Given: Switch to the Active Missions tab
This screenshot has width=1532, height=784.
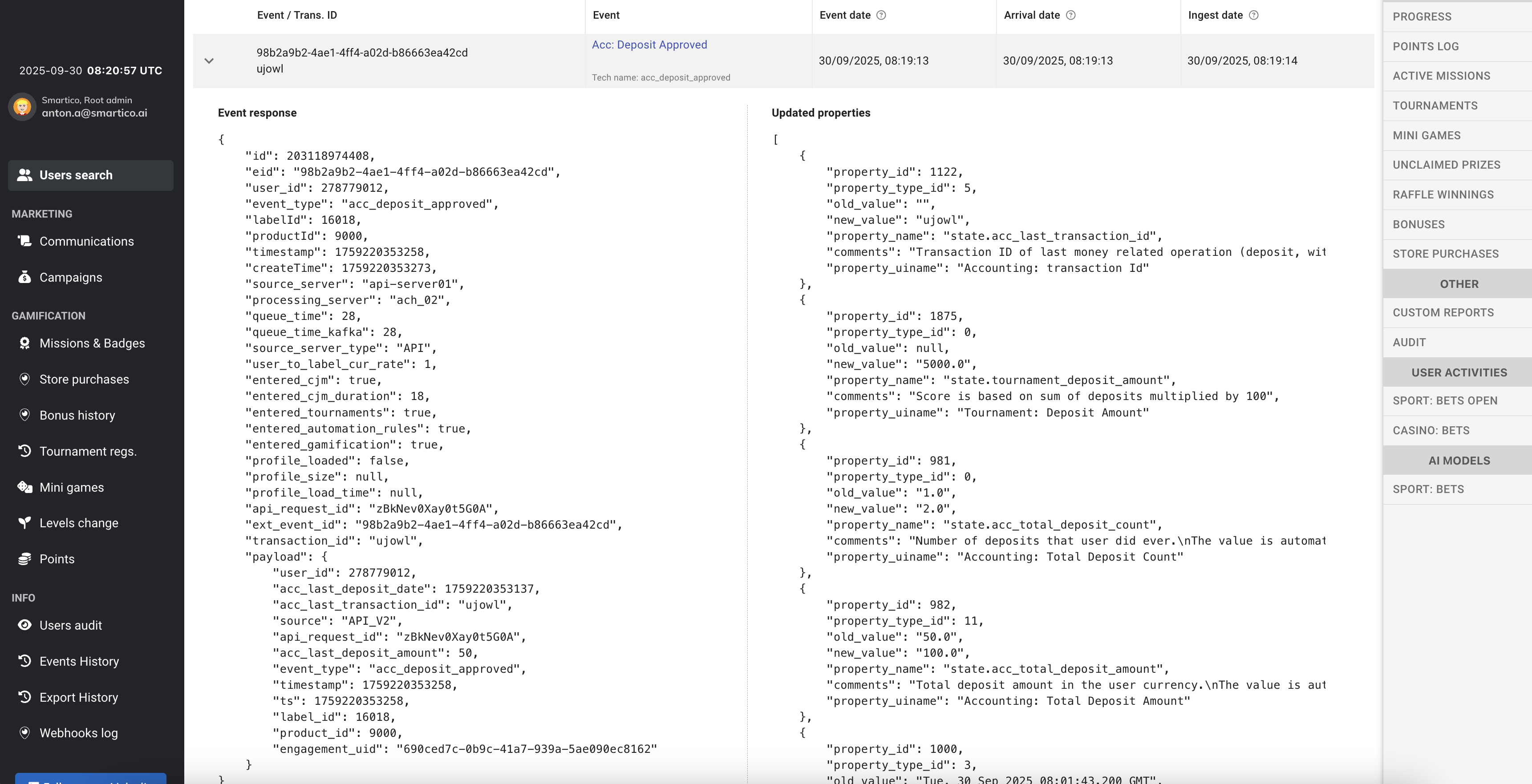Looking at the screenshot, I should coord(1441,76).
